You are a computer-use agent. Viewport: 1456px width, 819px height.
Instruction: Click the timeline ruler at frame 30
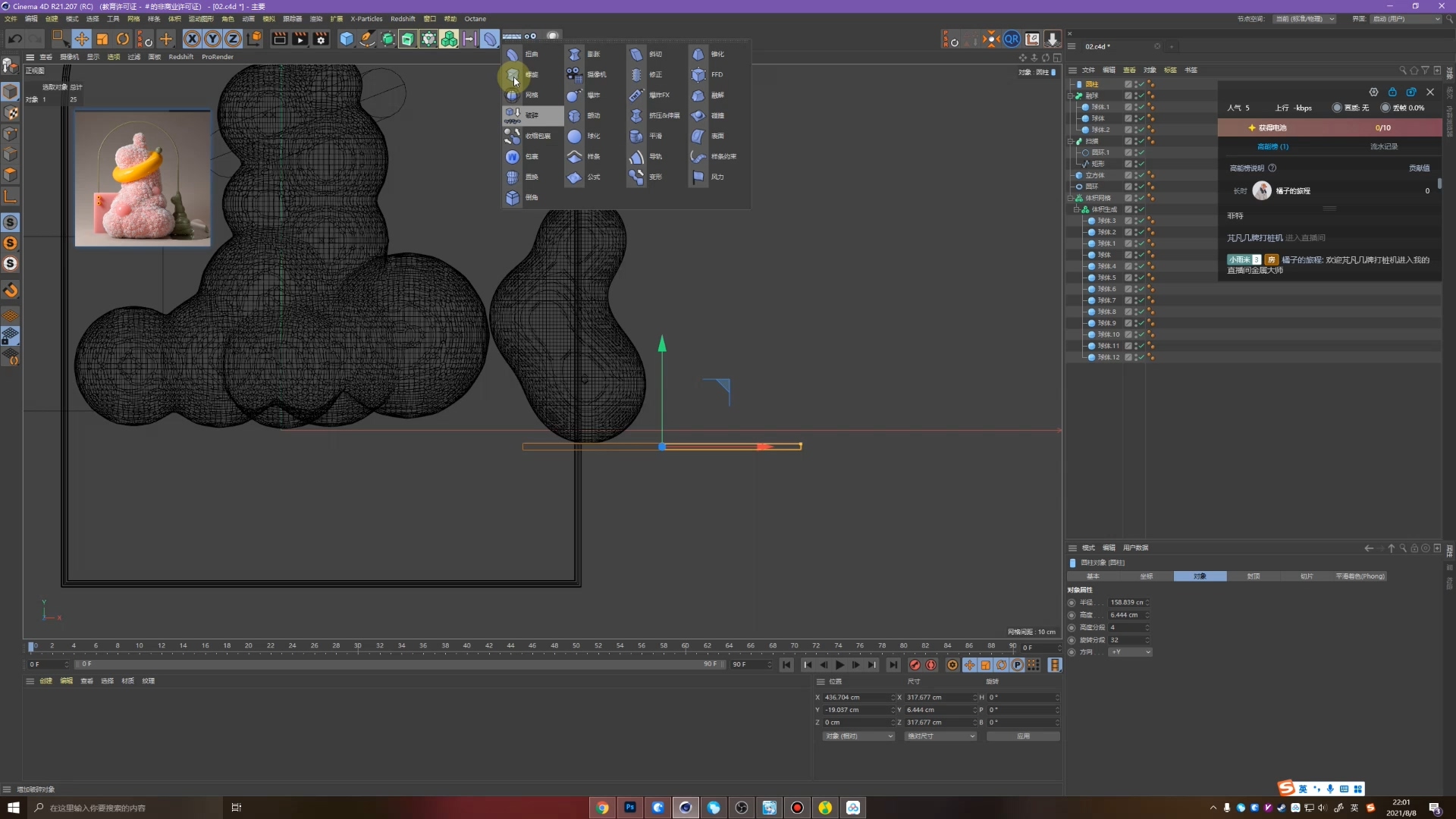[357, 646]
